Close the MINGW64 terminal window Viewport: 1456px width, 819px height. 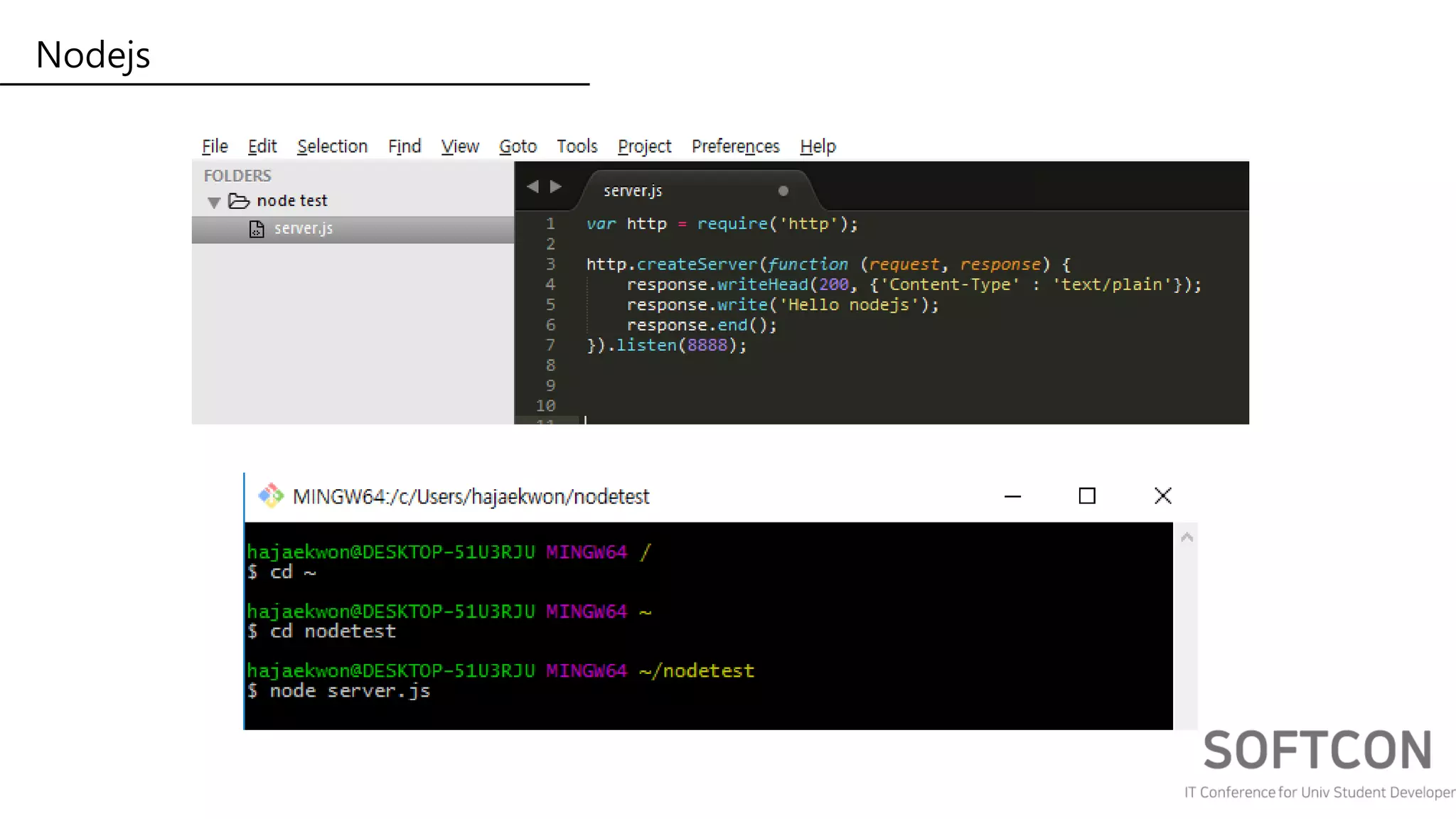[x=1162, y=496]
